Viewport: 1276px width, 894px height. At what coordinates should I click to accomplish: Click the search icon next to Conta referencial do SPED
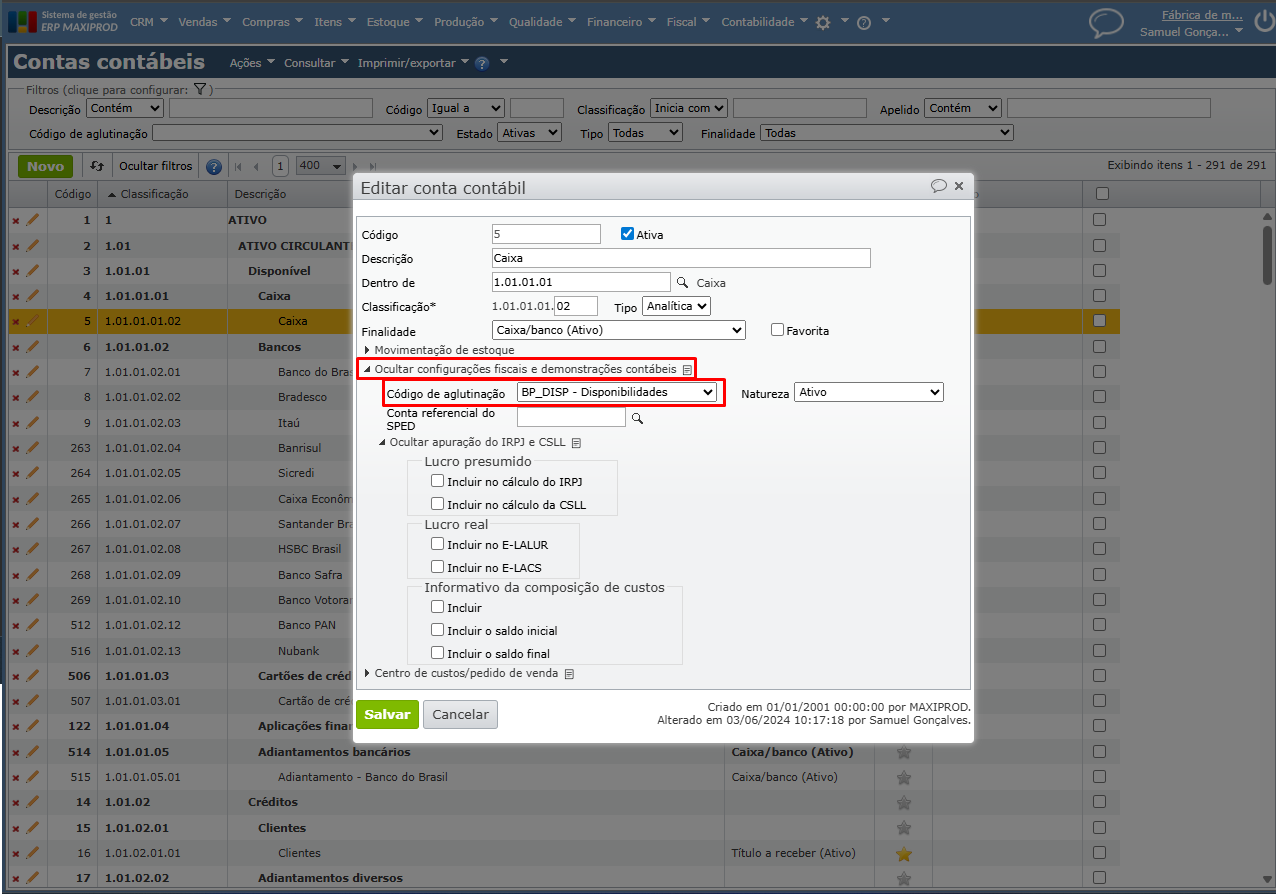(636, 418)
